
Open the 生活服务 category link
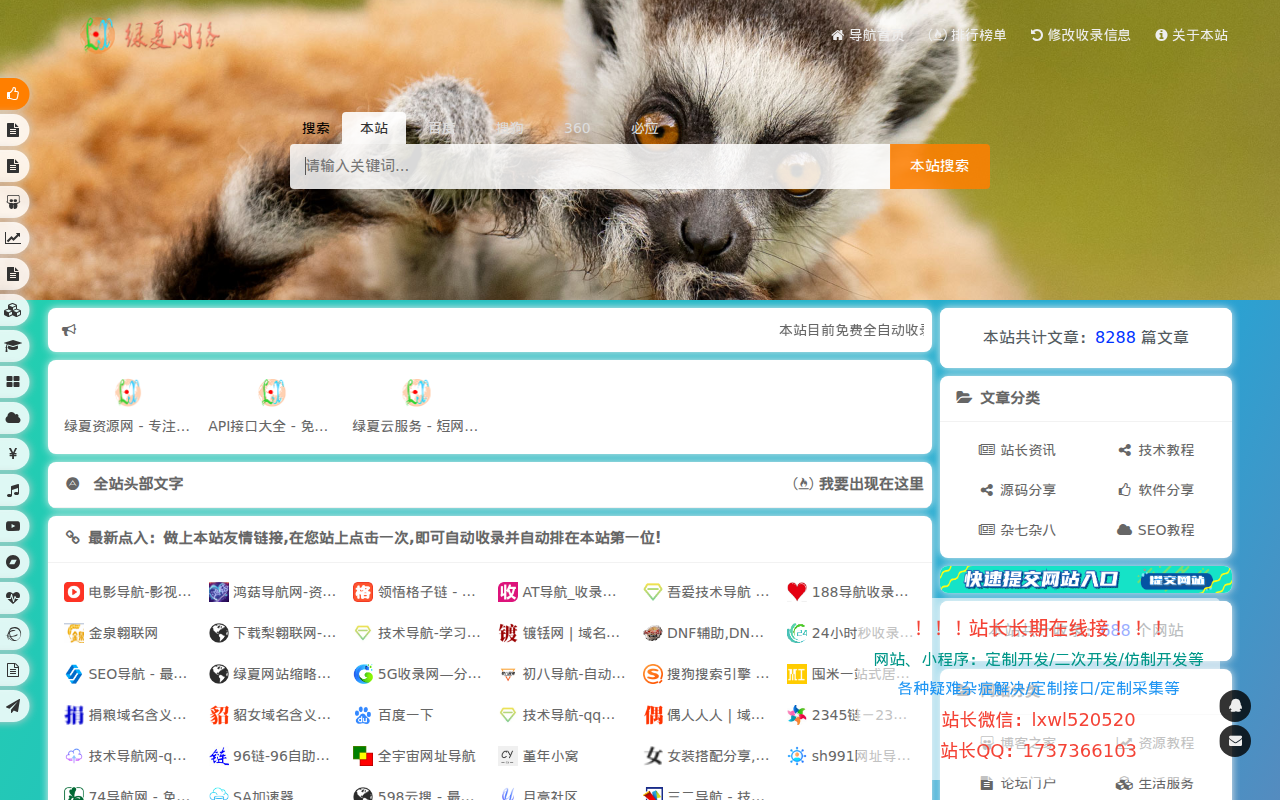[x=1156, y=783]
